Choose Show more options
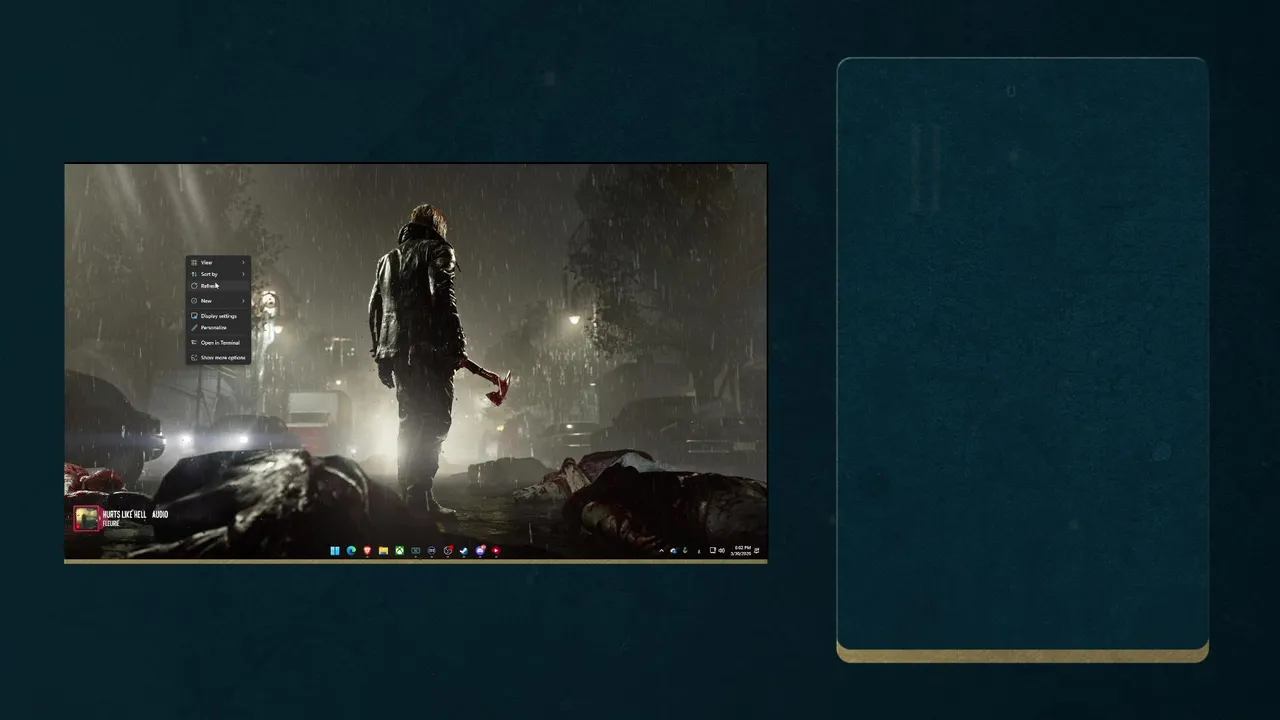1280x720 pixels. pyautogui.click(x=218, y=358)
